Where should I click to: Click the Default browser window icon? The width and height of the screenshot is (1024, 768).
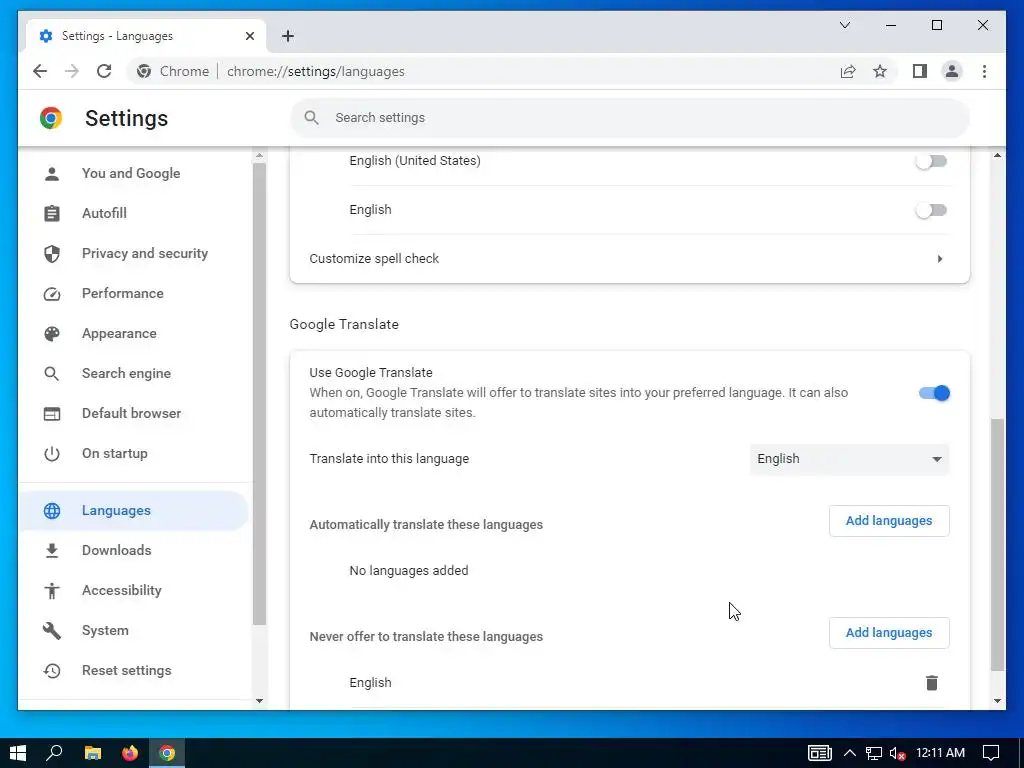tap(52, 413)
